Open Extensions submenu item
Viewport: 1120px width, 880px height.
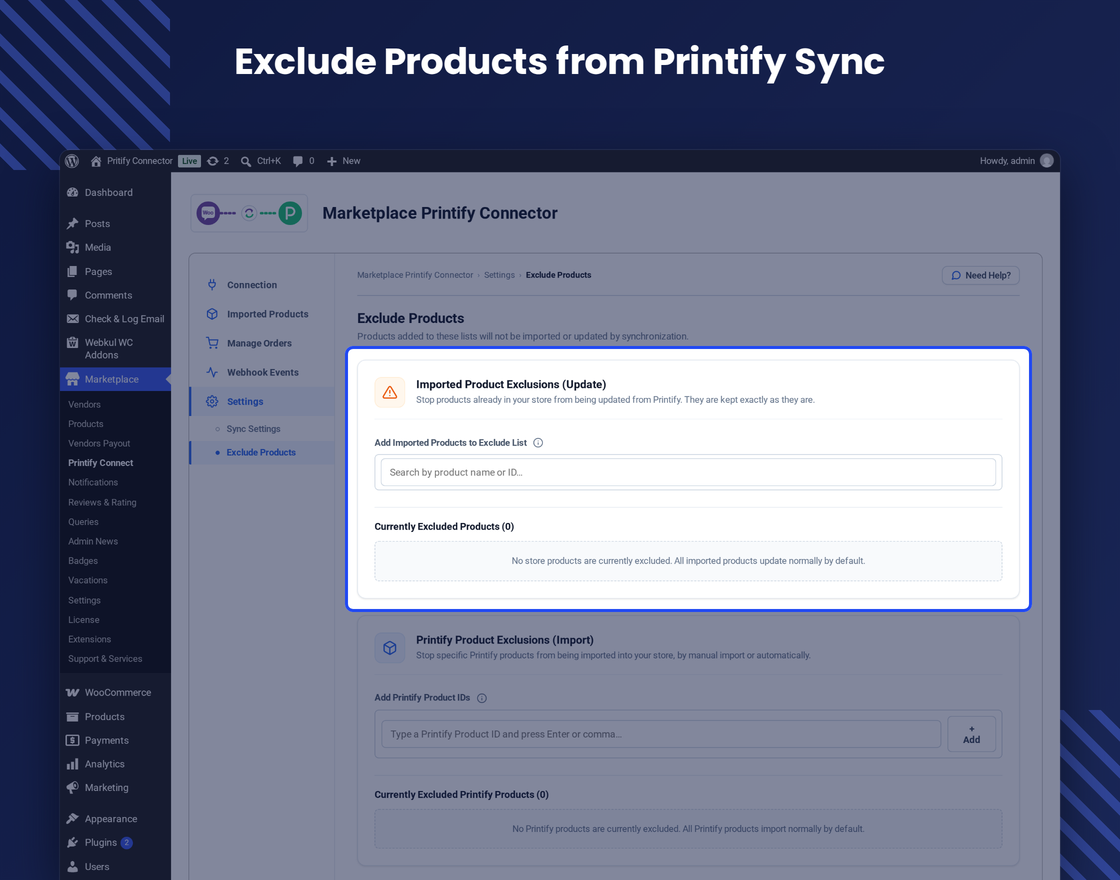[x=89, y=639]
